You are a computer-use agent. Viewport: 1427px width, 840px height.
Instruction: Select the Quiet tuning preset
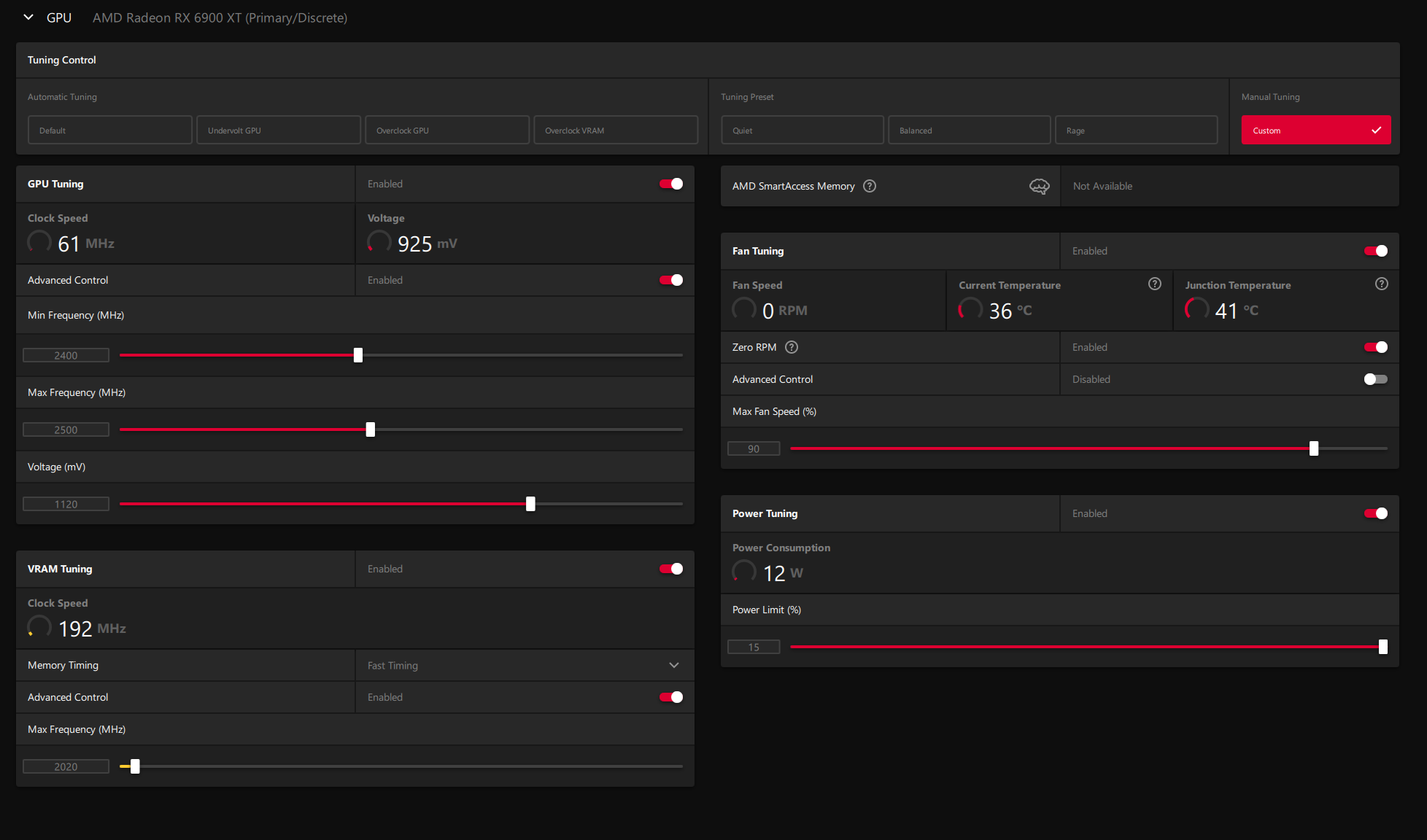coord(803,130)
